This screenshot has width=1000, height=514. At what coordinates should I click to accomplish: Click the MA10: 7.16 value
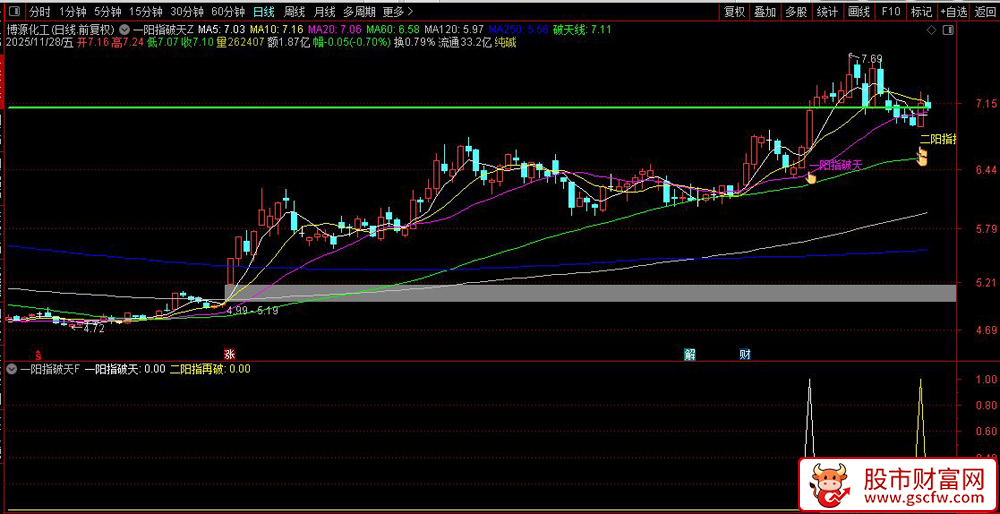[277, 29]
